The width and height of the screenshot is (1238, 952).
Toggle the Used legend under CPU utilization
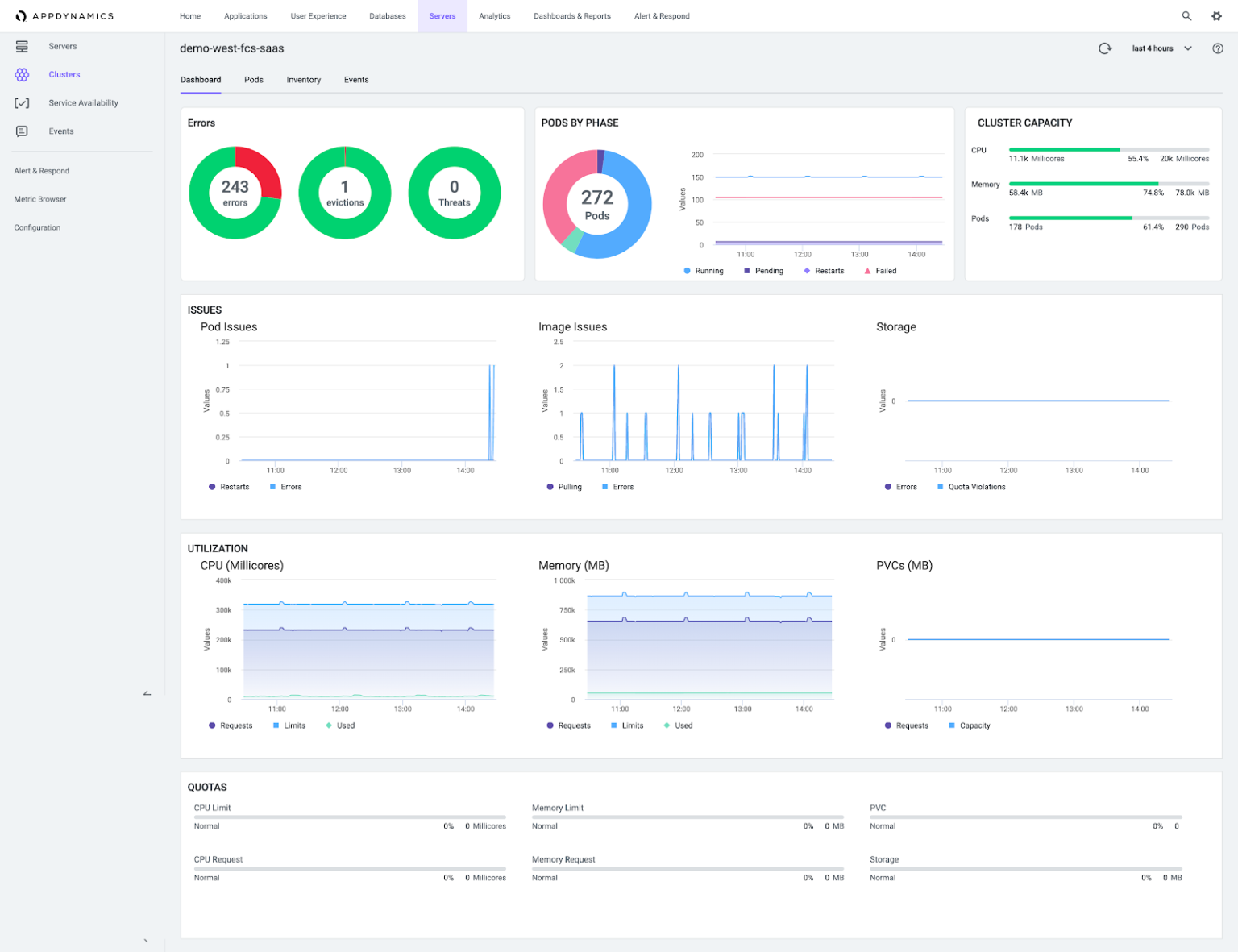pos(340,725)
